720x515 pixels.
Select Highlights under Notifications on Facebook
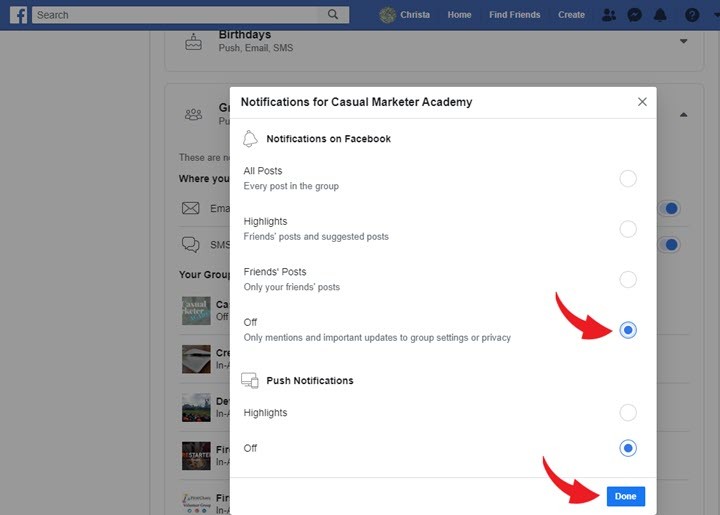click(628, 229)
